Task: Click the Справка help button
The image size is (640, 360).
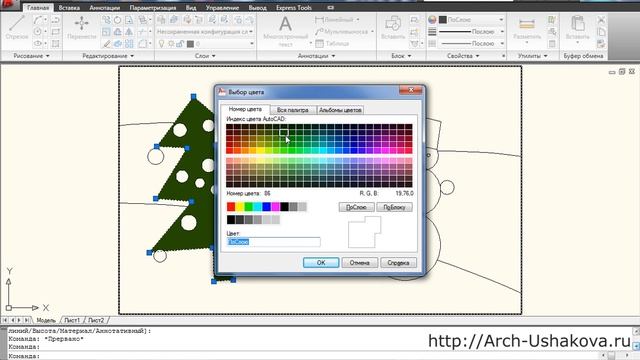Action: pos(398,262)
